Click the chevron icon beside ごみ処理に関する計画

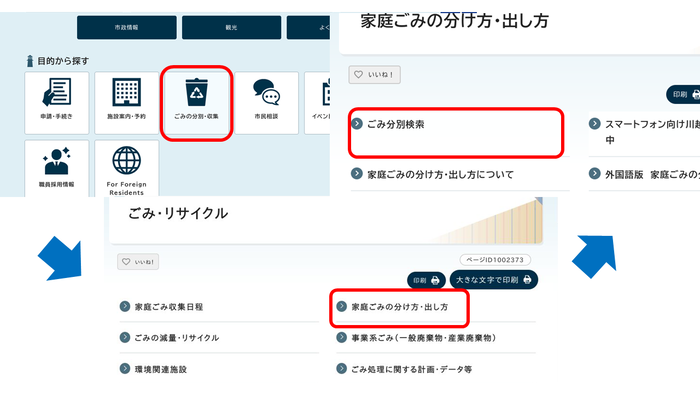click(342, 369)
